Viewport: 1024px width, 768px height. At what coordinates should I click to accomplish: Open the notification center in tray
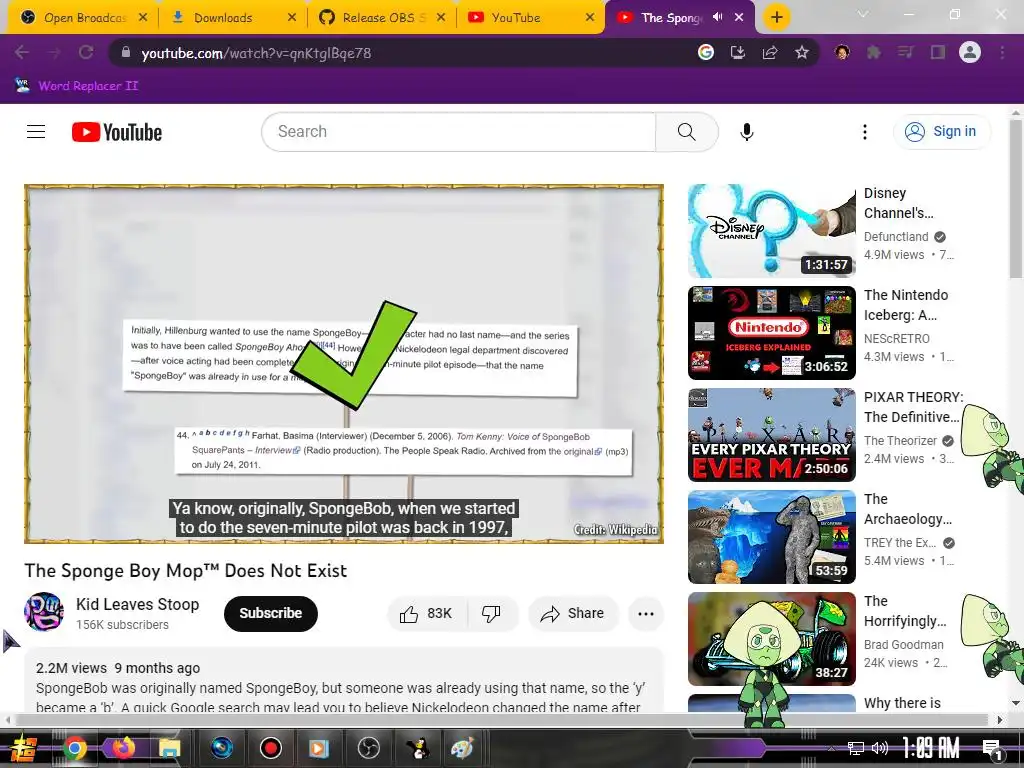click(991, 748)
